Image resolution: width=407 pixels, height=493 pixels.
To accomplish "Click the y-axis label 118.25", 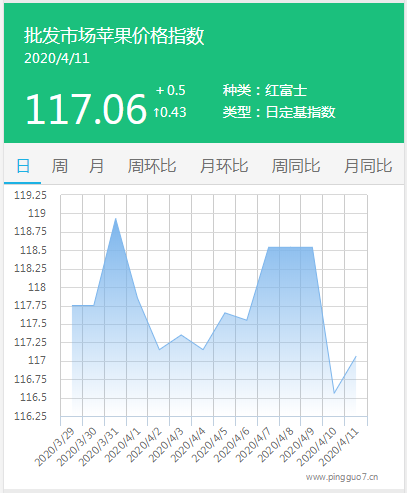I will [30, 268].
